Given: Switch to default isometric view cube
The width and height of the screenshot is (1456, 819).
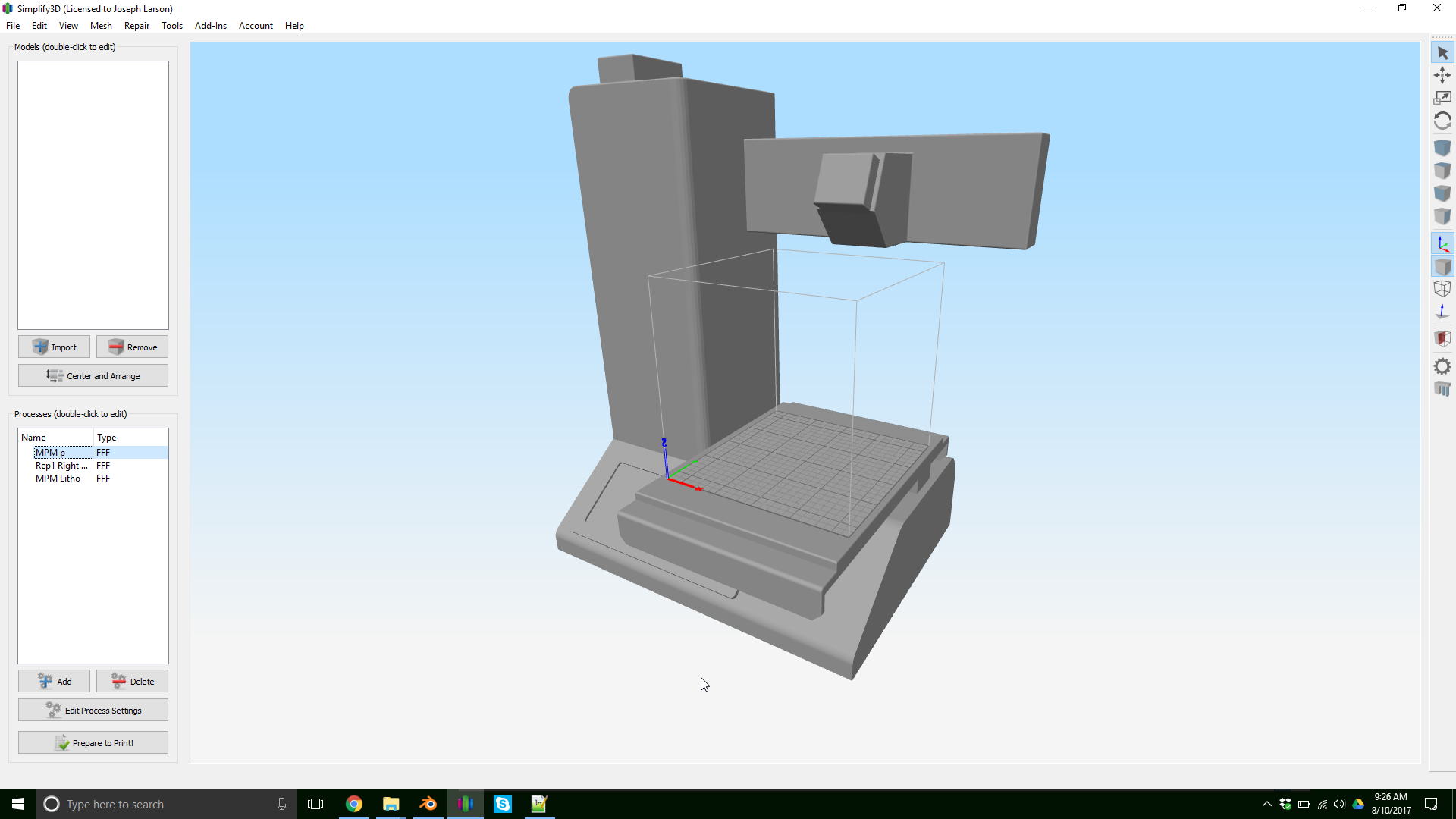Looking at the screenshot, I should point(1442,148).
